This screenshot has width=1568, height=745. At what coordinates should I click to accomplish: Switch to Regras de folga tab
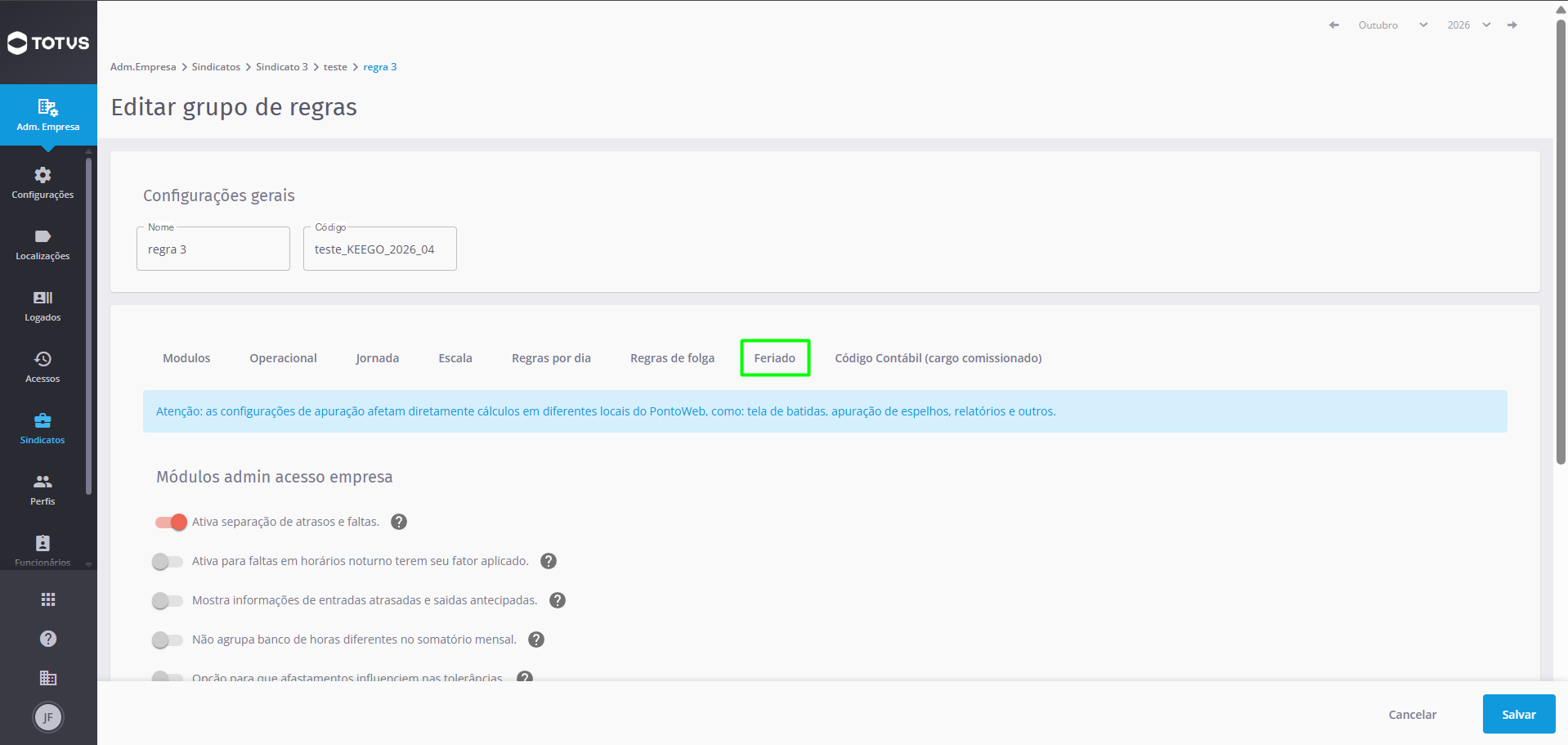point(673,358)
